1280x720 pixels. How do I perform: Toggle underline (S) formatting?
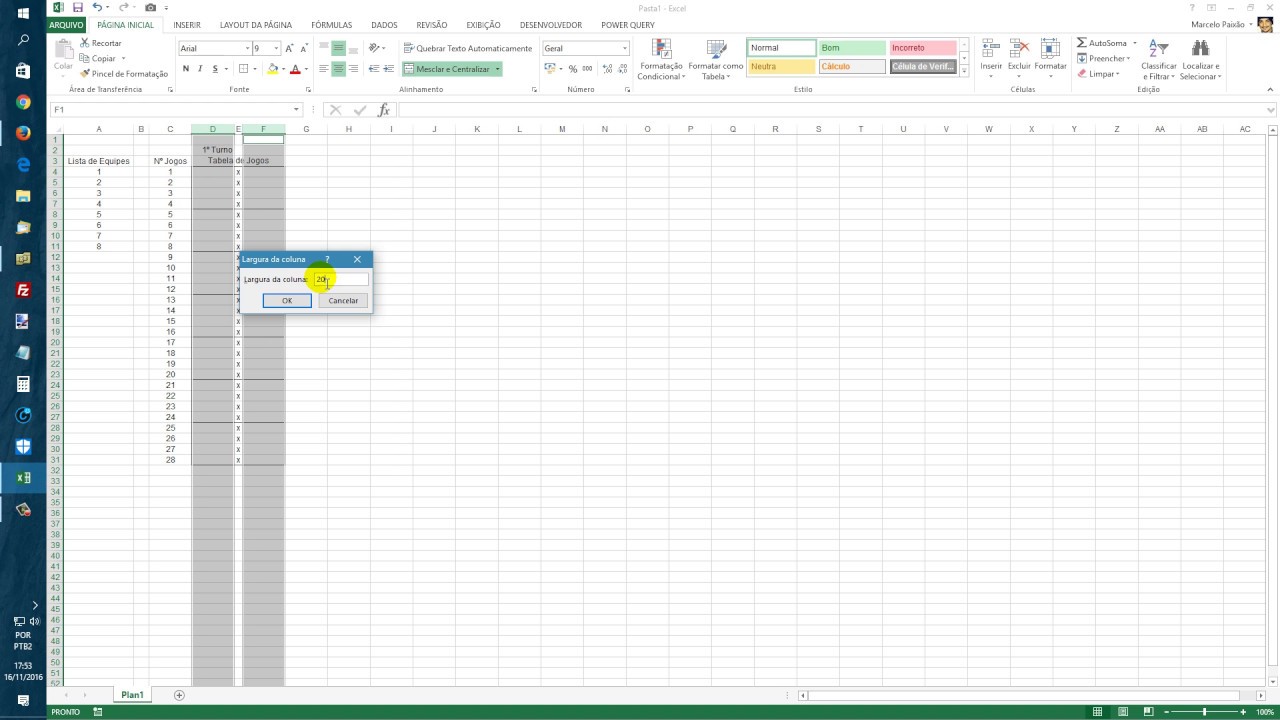214,69
